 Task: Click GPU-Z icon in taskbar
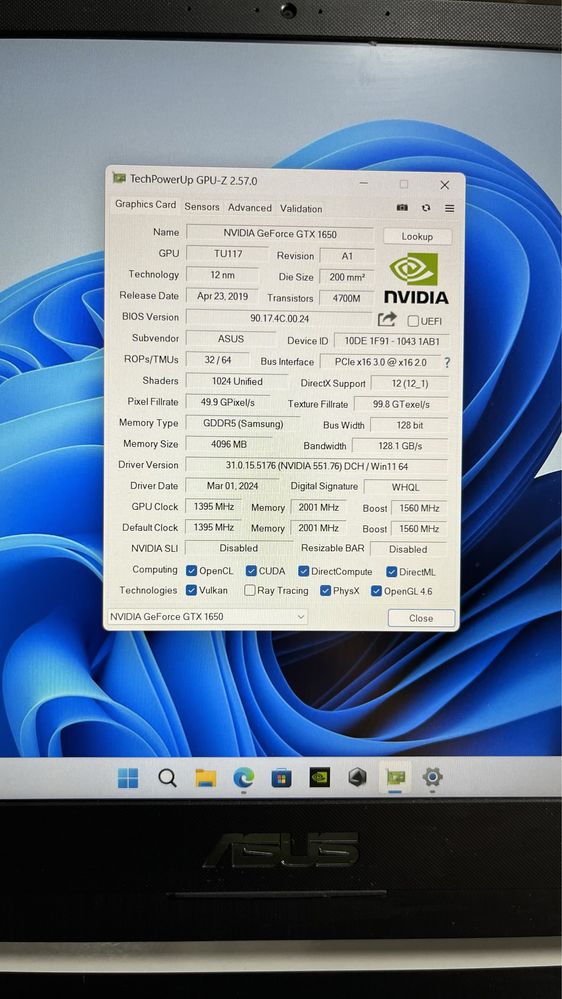[x=395, y=777]
